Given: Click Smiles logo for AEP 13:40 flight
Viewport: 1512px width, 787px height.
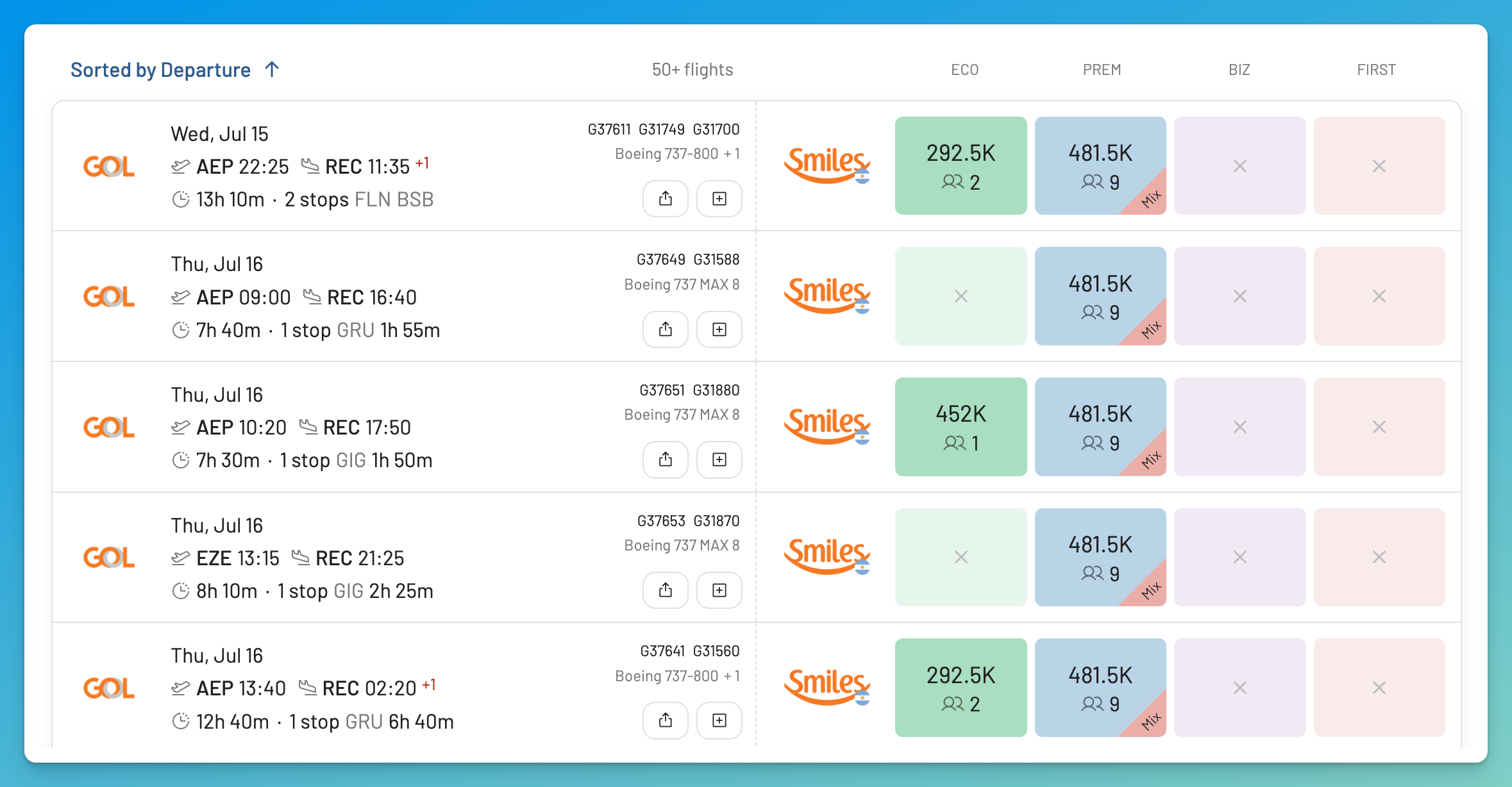Looking at the screenshot, I should [827, 687].
